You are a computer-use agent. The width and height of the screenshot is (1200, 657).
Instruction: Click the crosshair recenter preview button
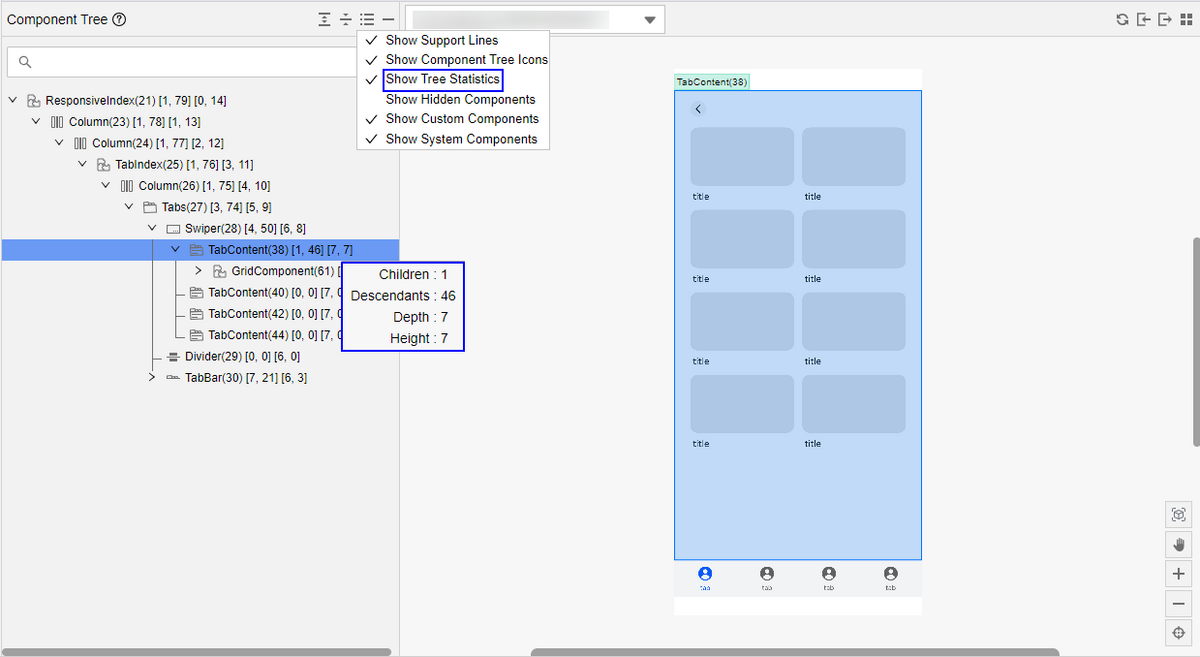(x=1178, y=633)
